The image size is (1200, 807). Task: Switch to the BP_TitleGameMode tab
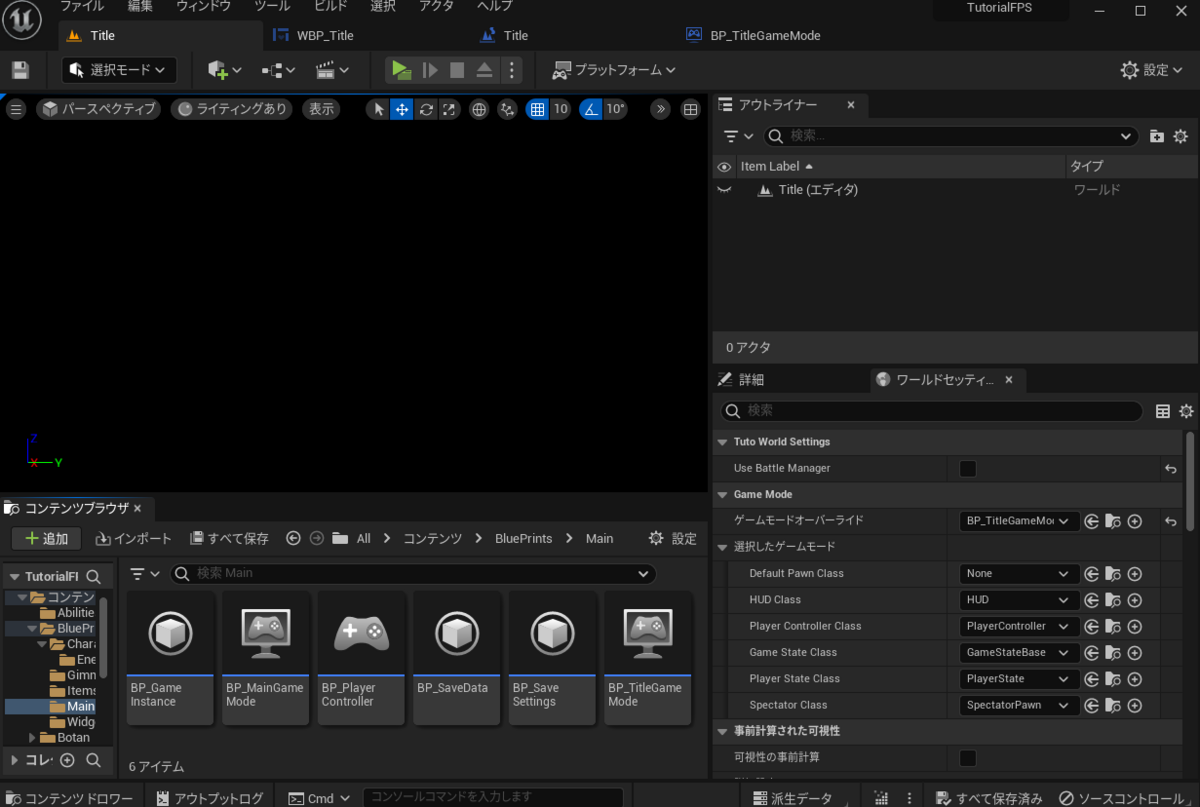pos(765,35)
